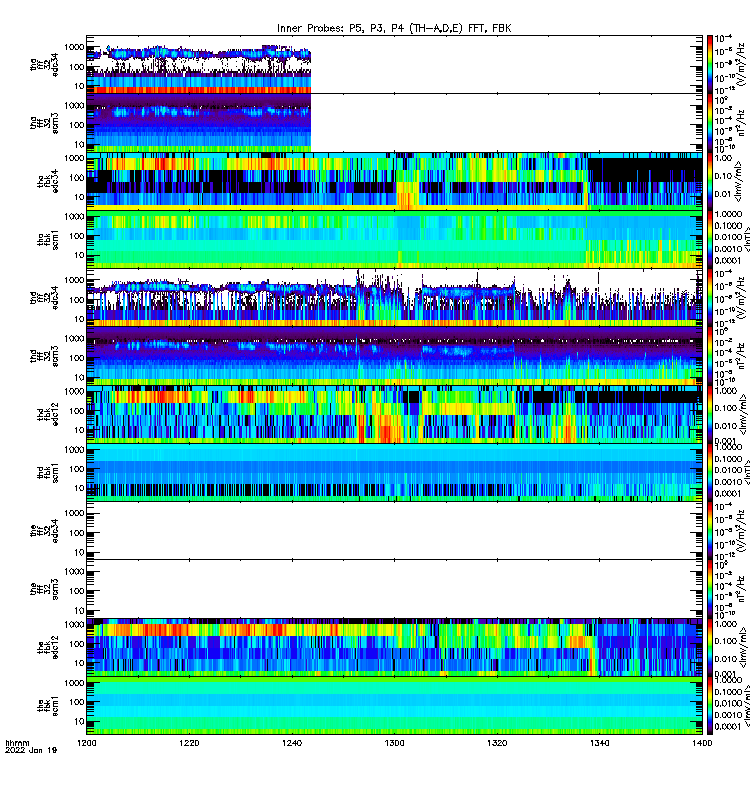The image size is (750, 800).
Task: Click the 'the fbk edc12' panel label
Action: (x=47, y=647)
